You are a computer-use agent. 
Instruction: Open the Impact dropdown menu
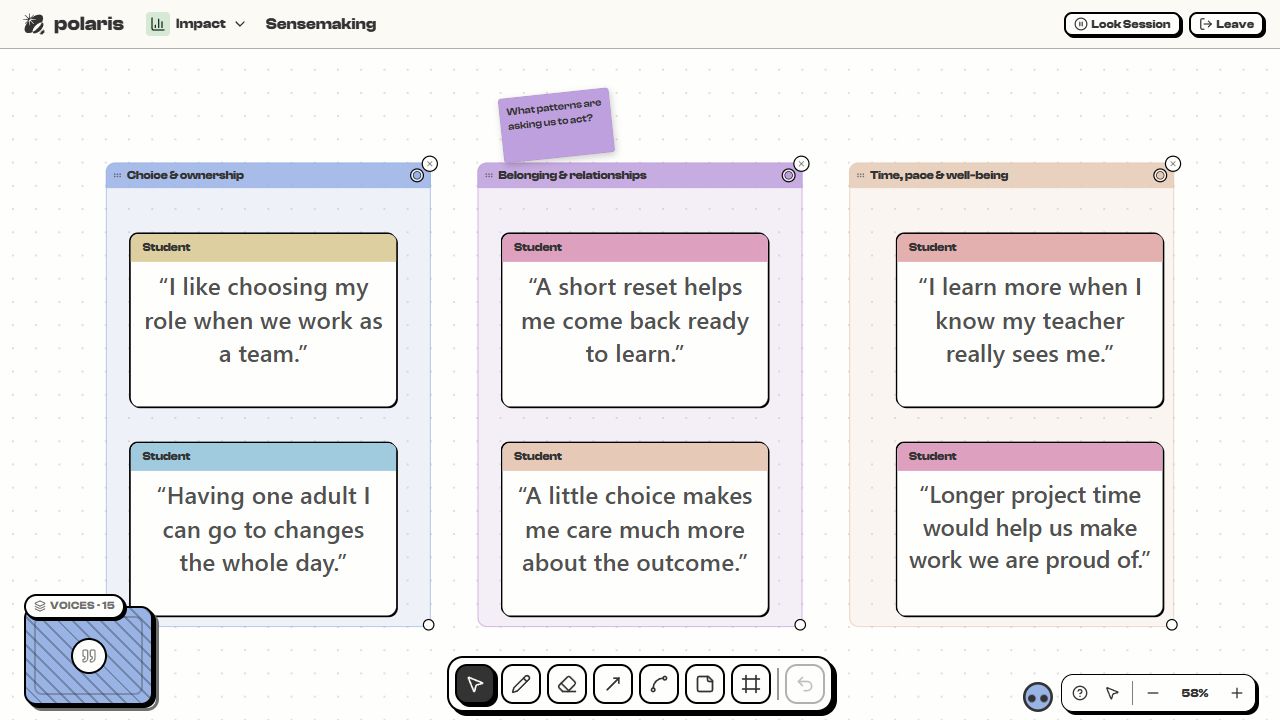click(x=196, y=24)
